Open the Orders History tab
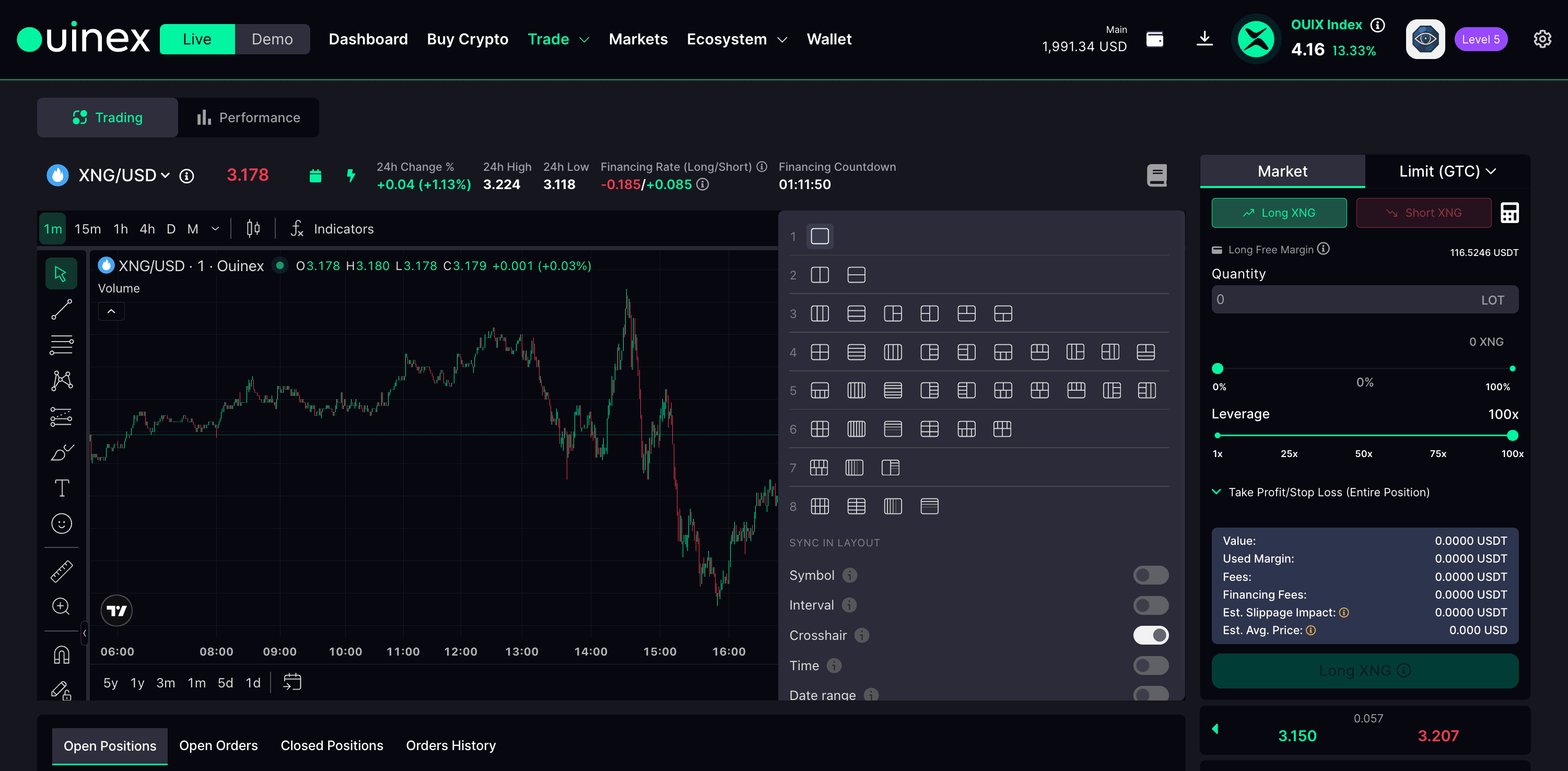 [451, 745]
